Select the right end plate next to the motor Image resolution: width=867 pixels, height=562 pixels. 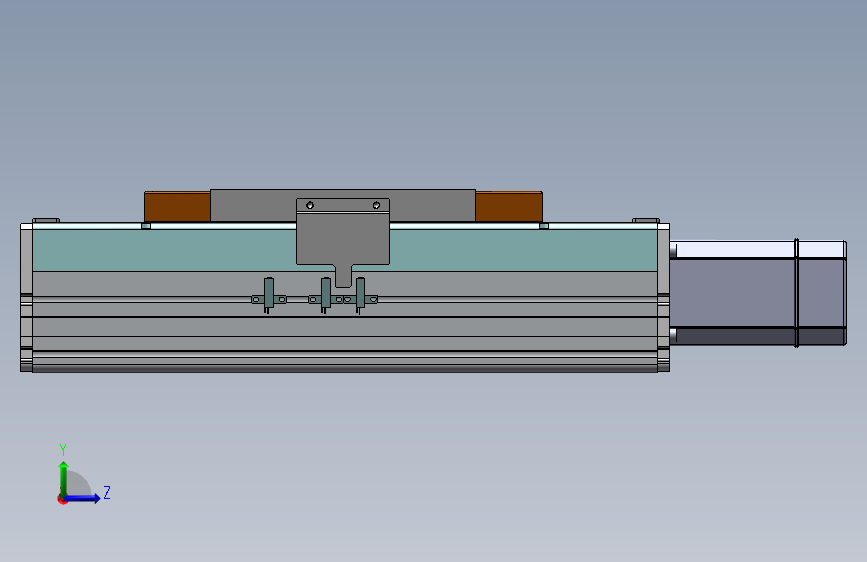pyautogui.click(x=664, y=298)
